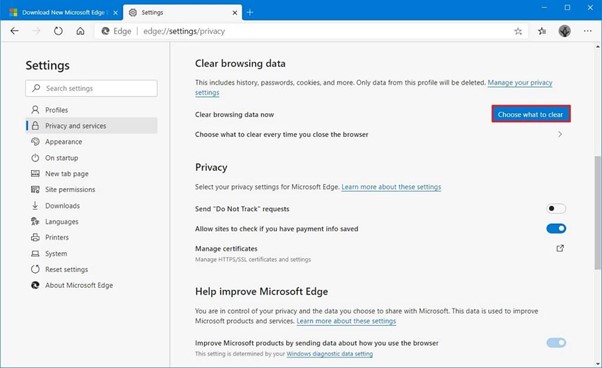Image resolution: width=602 pixels, height=368 pixels.
Task: Click the forward navigation arrow
Action: click(36, 31)
